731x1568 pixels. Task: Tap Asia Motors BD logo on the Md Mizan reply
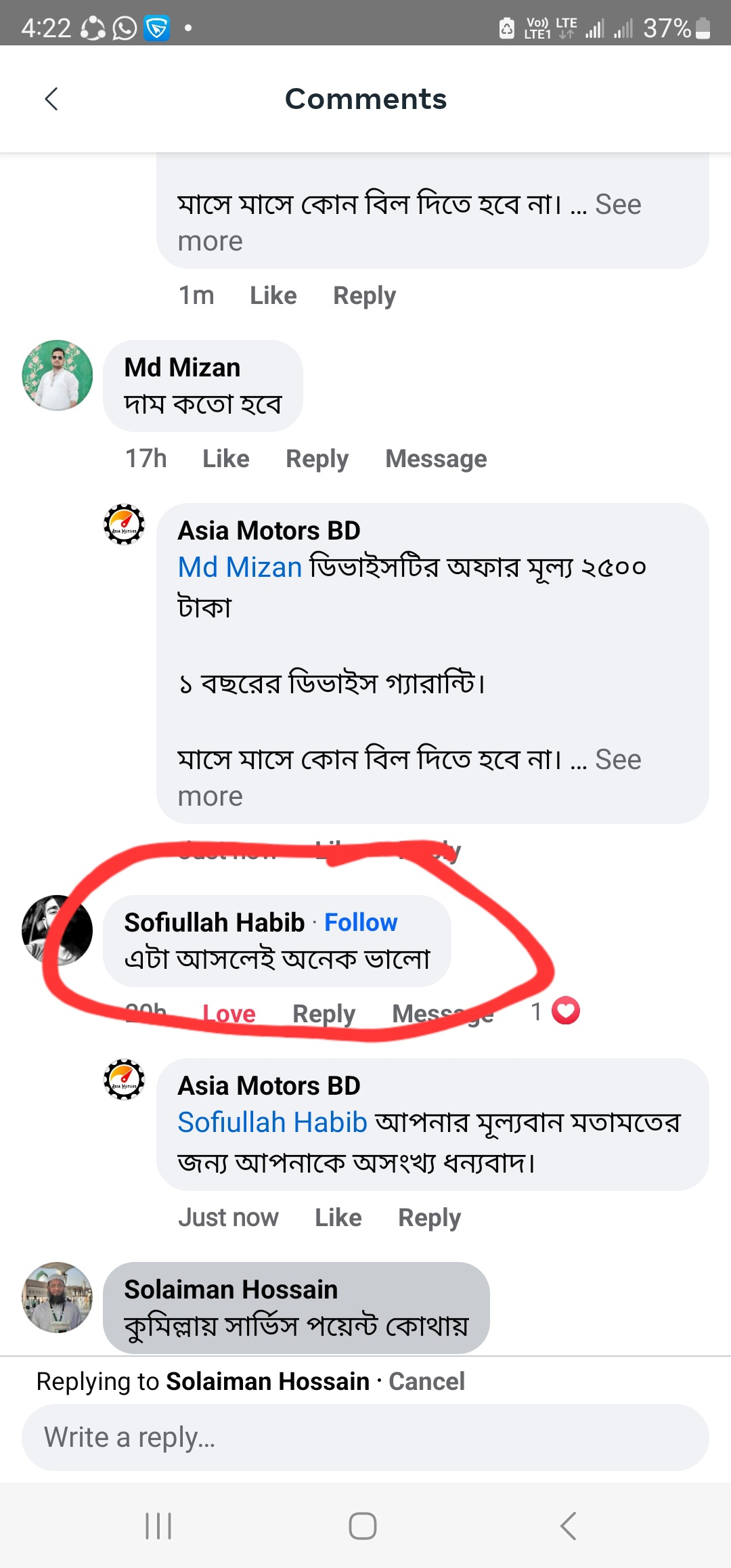click(x=124, y=524)
